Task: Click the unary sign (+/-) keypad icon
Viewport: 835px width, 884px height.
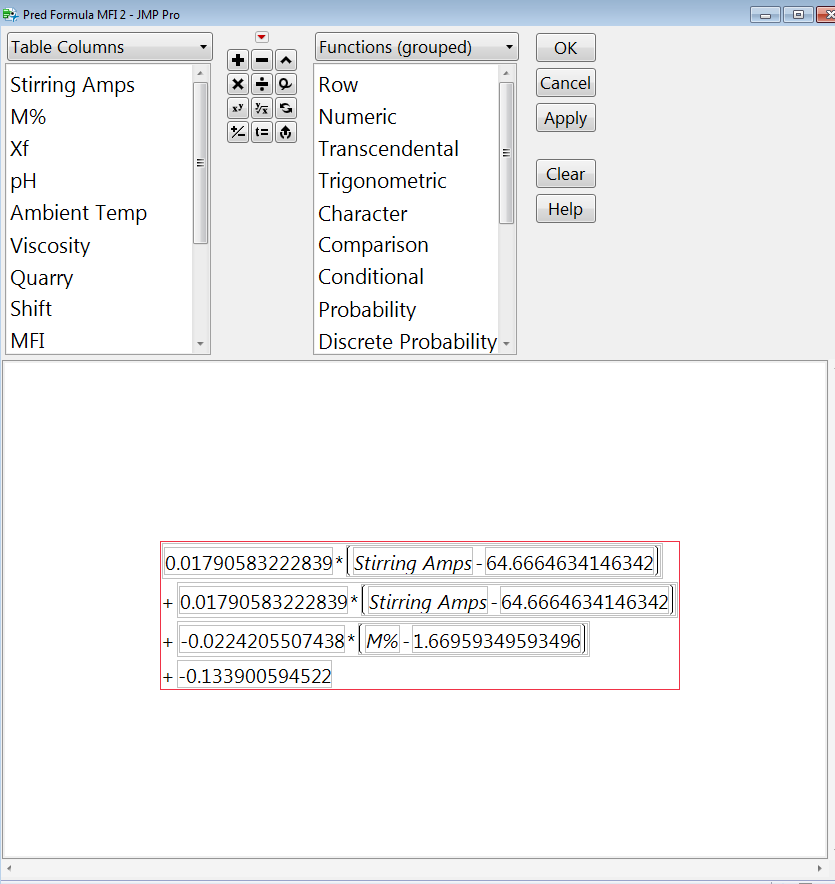Action: coord(237,132)
